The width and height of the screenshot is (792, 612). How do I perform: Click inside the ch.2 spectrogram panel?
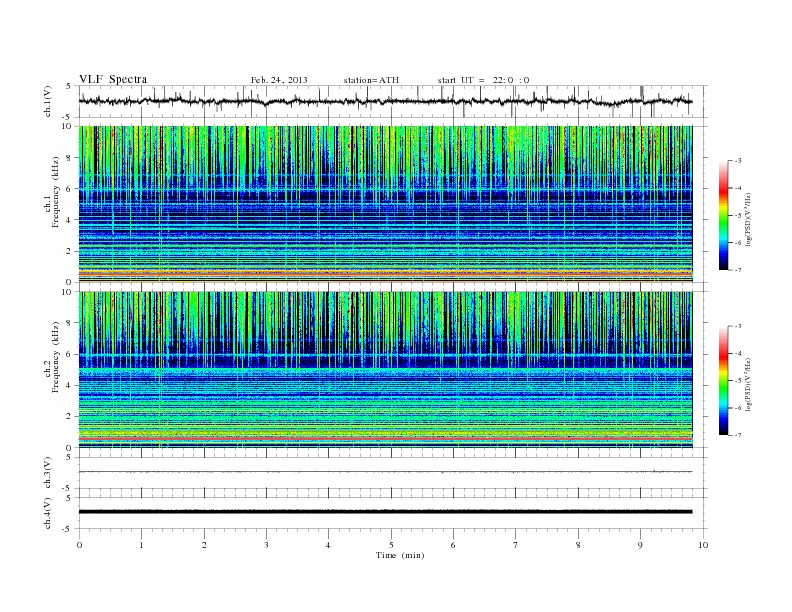pyautogui.click(x=385, y=370)
